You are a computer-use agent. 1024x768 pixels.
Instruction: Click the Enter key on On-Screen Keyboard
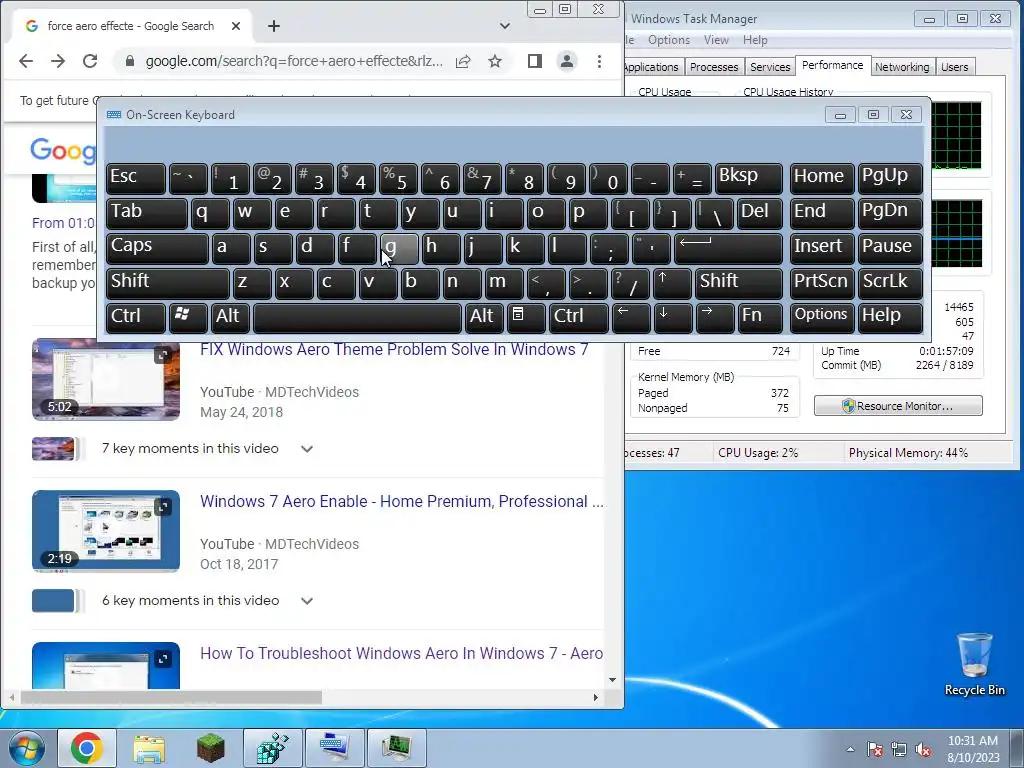tap(728, 248)
